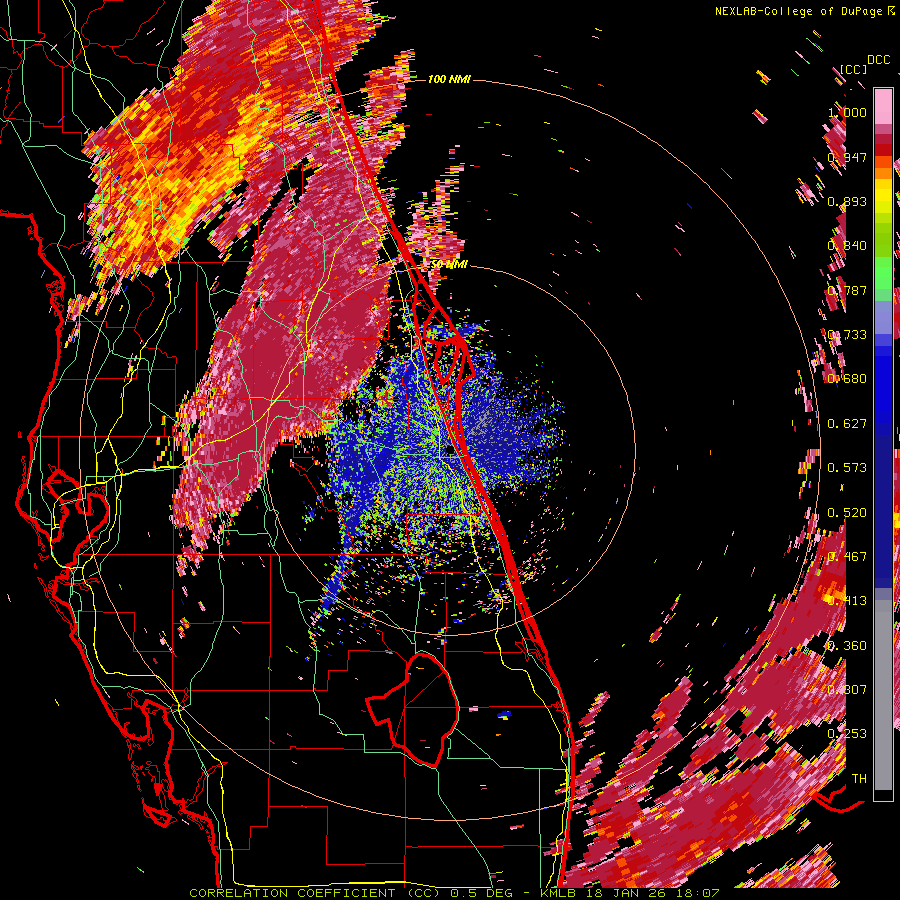Click the 1.000 scale value

[847, 112]
